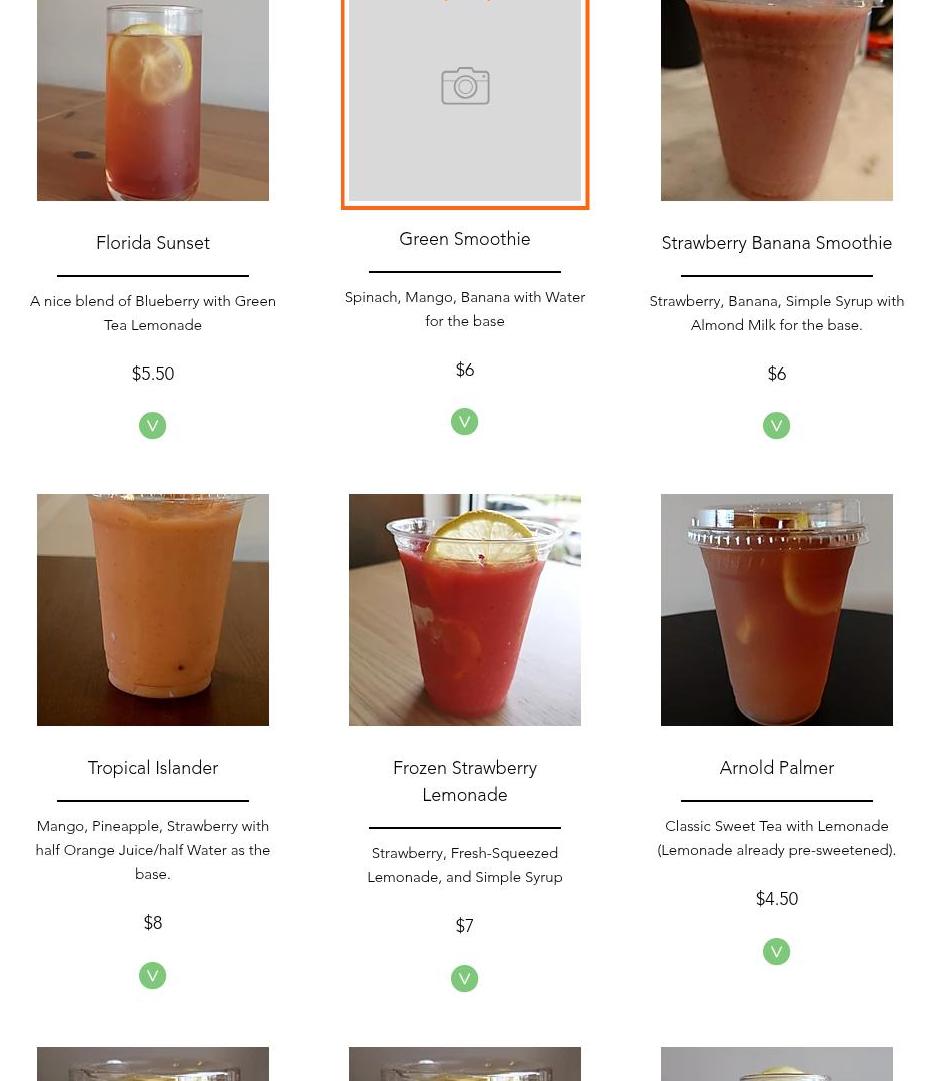930x1081 pixels.
Task: Click the green V icon under Tropical Islander
Action: point(152,976)
